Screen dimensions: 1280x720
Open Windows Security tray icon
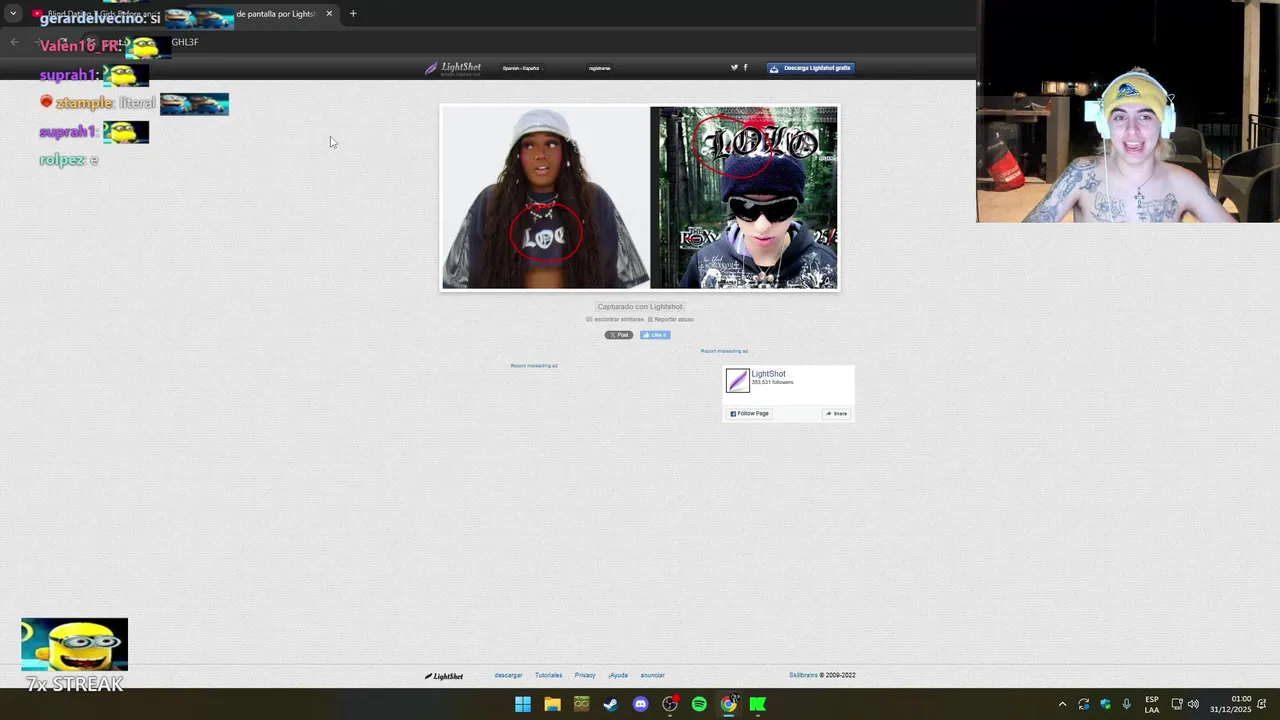click(1105, 704)
